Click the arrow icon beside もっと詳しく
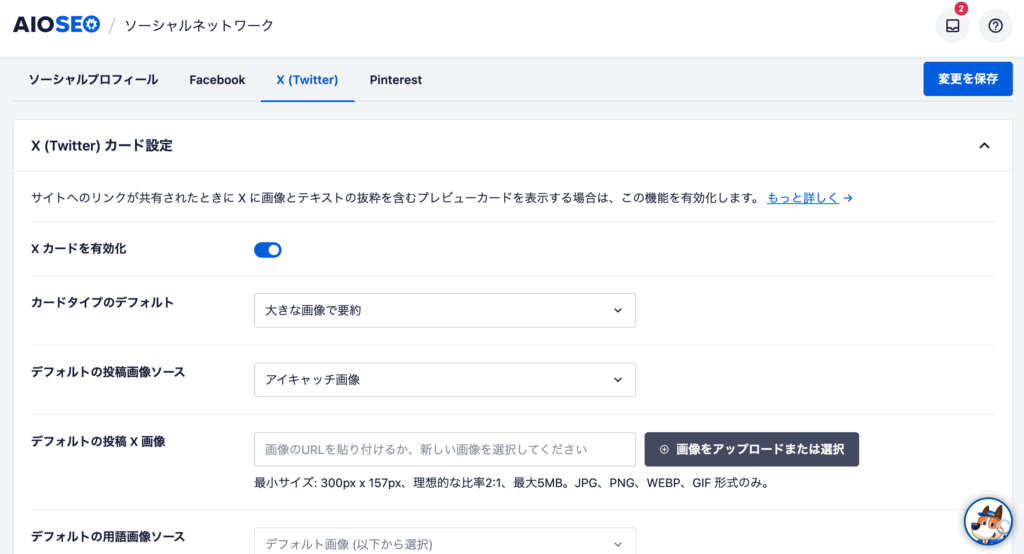Screen dimensions: 1024x554 pyautogui.click(x=848, y=198)
